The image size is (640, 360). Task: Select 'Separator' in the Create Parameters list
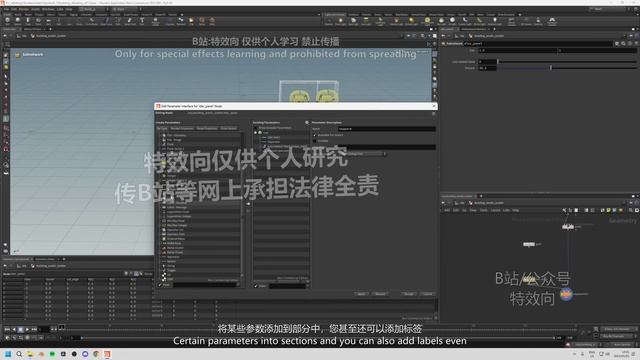(173, 257)
